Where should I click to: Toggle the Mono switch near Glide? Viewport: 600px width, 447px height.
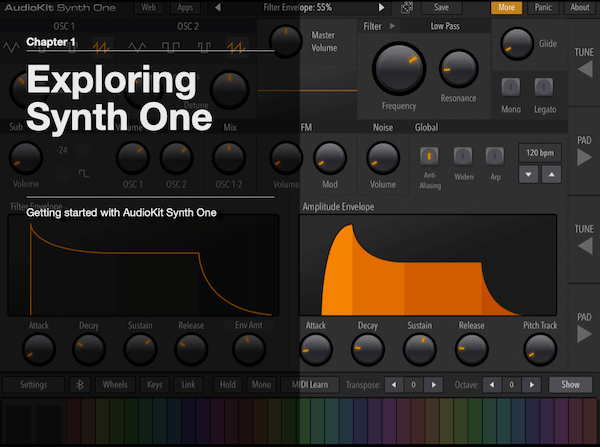pos(511,87)
